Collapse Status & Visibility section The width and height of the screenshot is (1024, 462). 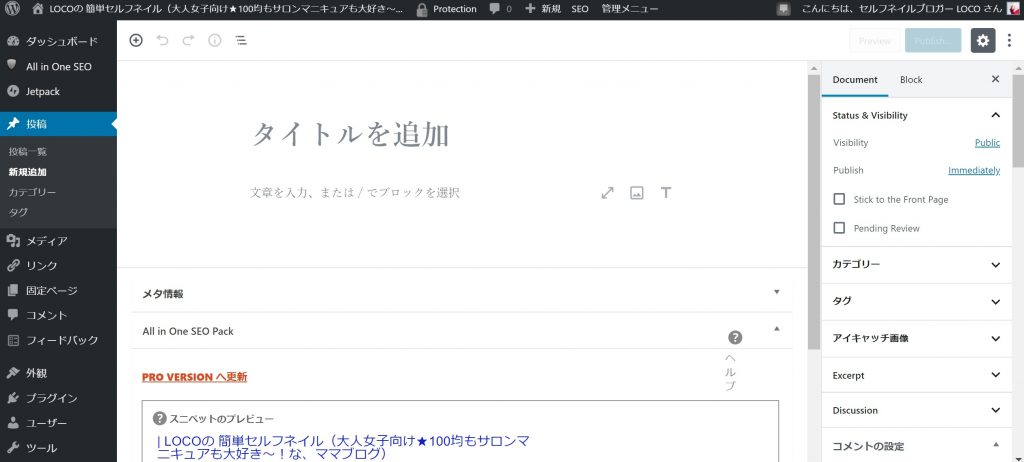916,115
